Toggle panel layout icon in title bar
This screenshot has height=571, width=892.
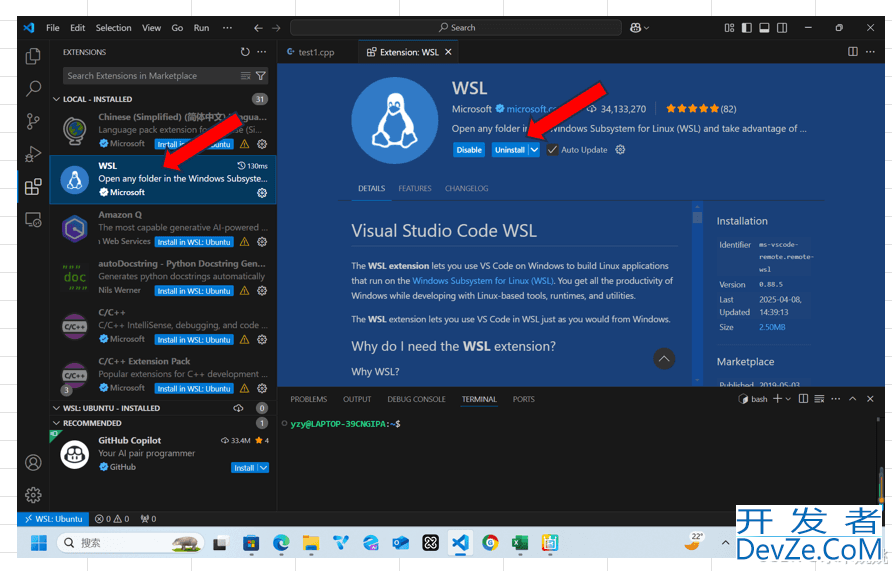coord(765,27)
